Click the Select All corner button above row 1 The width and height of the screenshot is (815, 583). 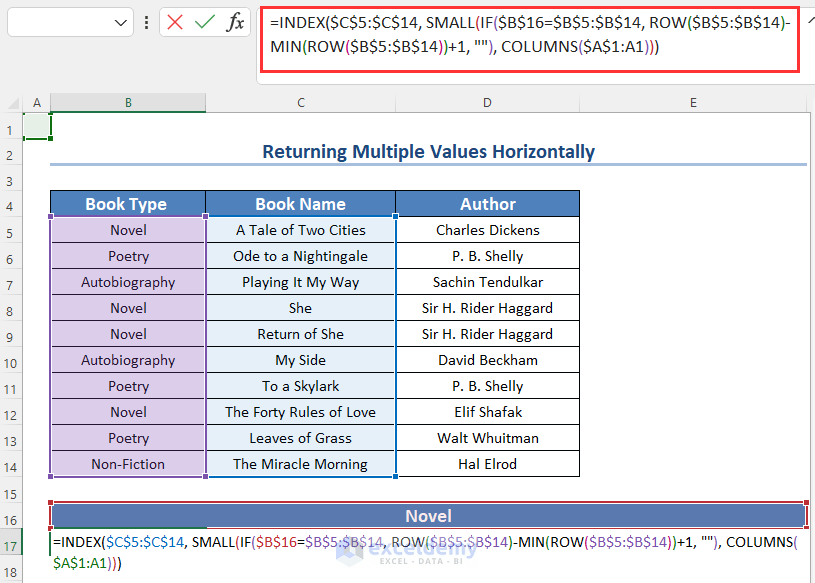pos(11,102)
